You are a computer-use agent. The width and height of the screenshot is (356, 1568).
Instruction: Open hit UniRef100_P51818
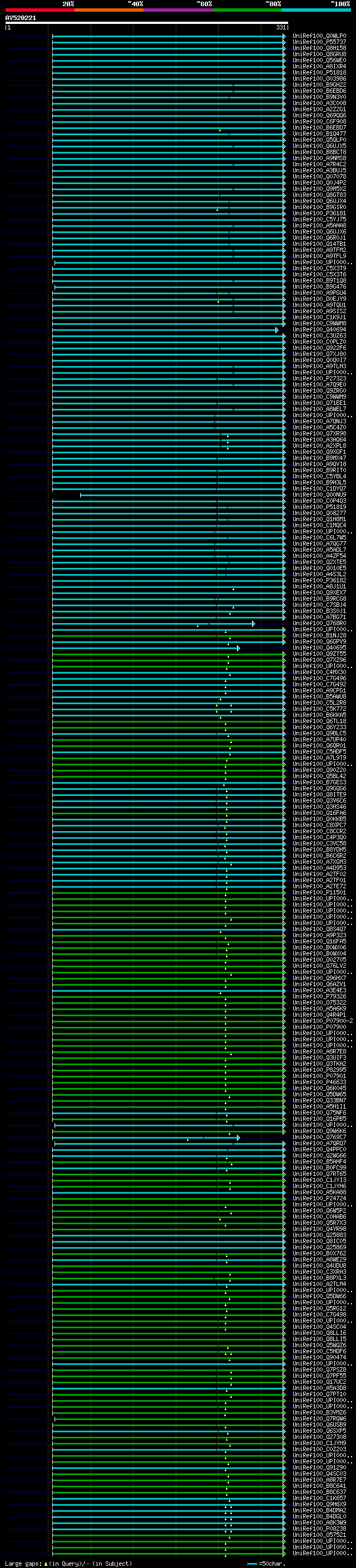(319, 72)
